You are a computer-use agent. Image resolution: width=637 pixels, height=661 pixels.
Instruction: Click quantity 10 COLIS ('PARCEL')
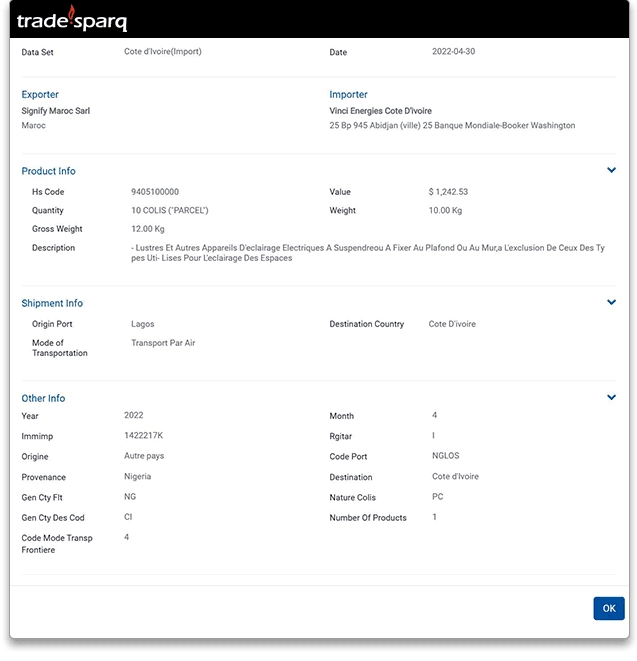(170, 210)
